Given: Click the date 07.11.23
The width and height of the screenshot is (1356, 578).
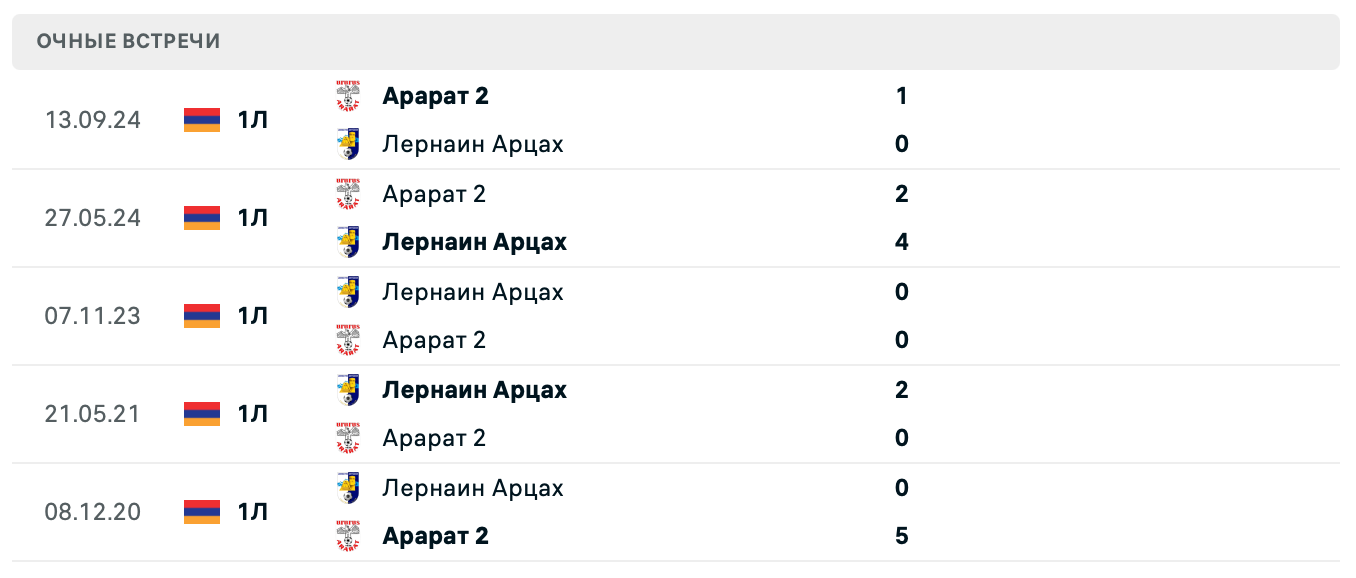Looking at the screenshot, I should [93, 315].
